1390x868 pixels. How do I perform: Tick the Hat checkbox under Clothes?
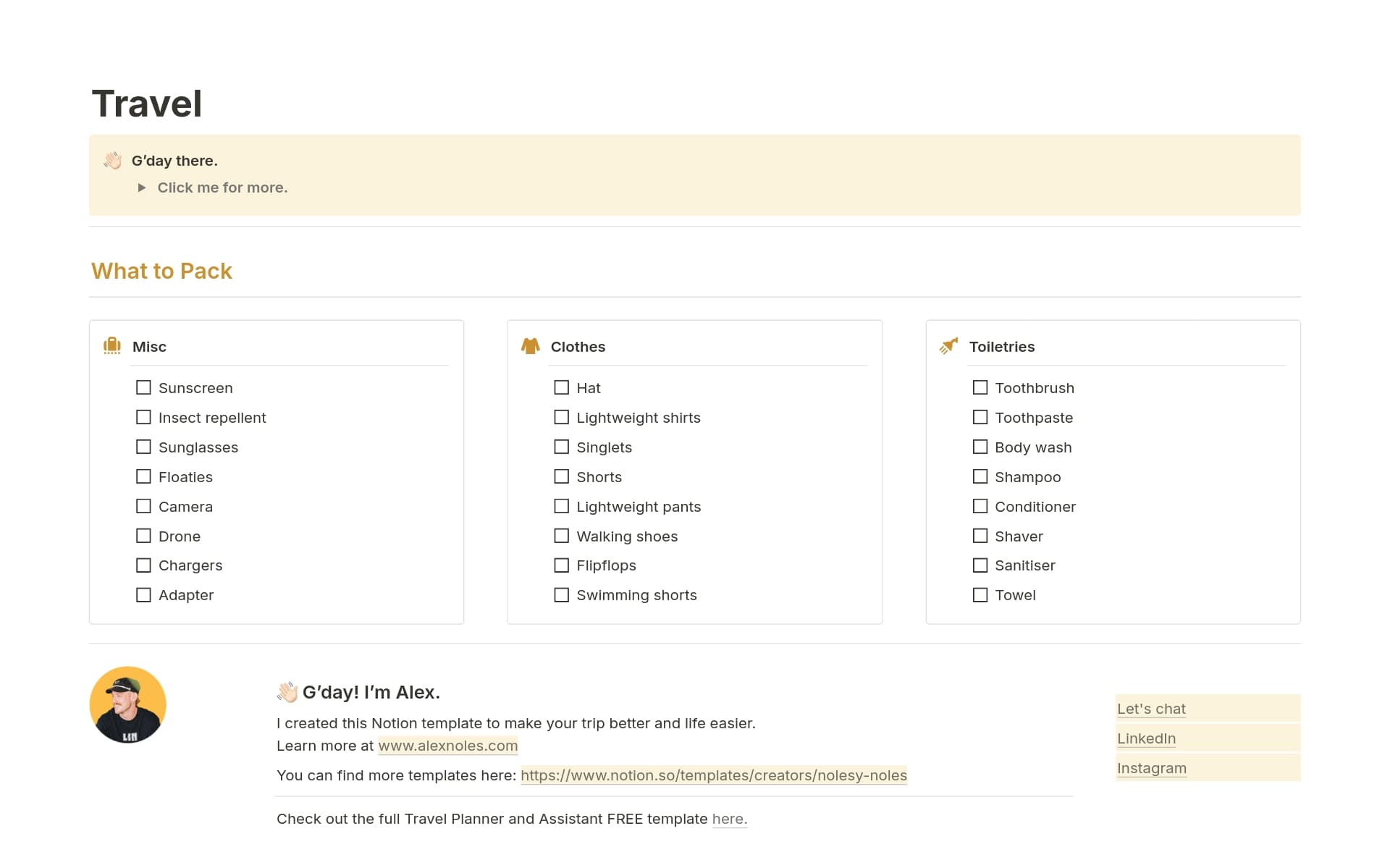pos(562,387)
